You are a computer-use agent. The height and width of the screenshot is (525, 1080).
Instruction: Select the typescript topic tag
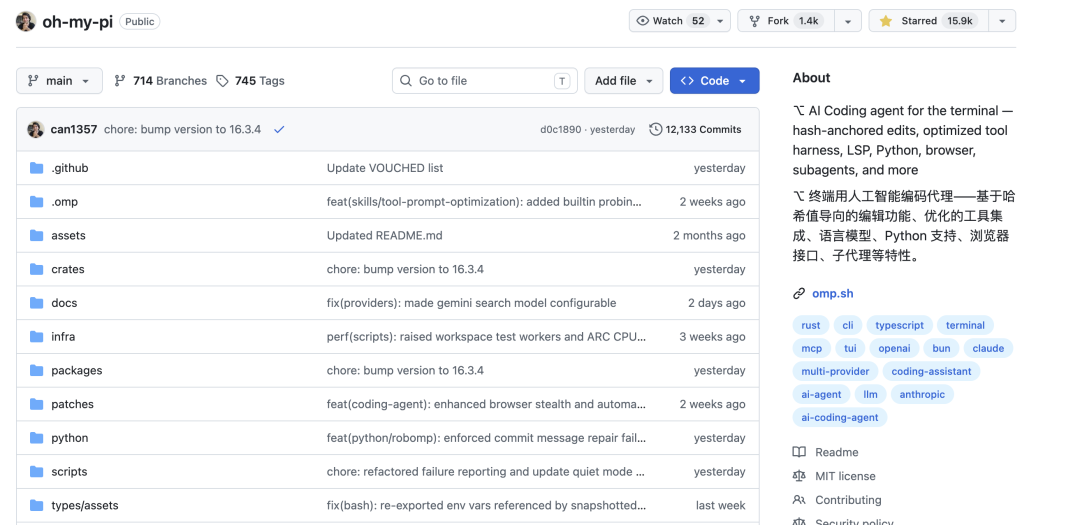(x=900, y=325)
